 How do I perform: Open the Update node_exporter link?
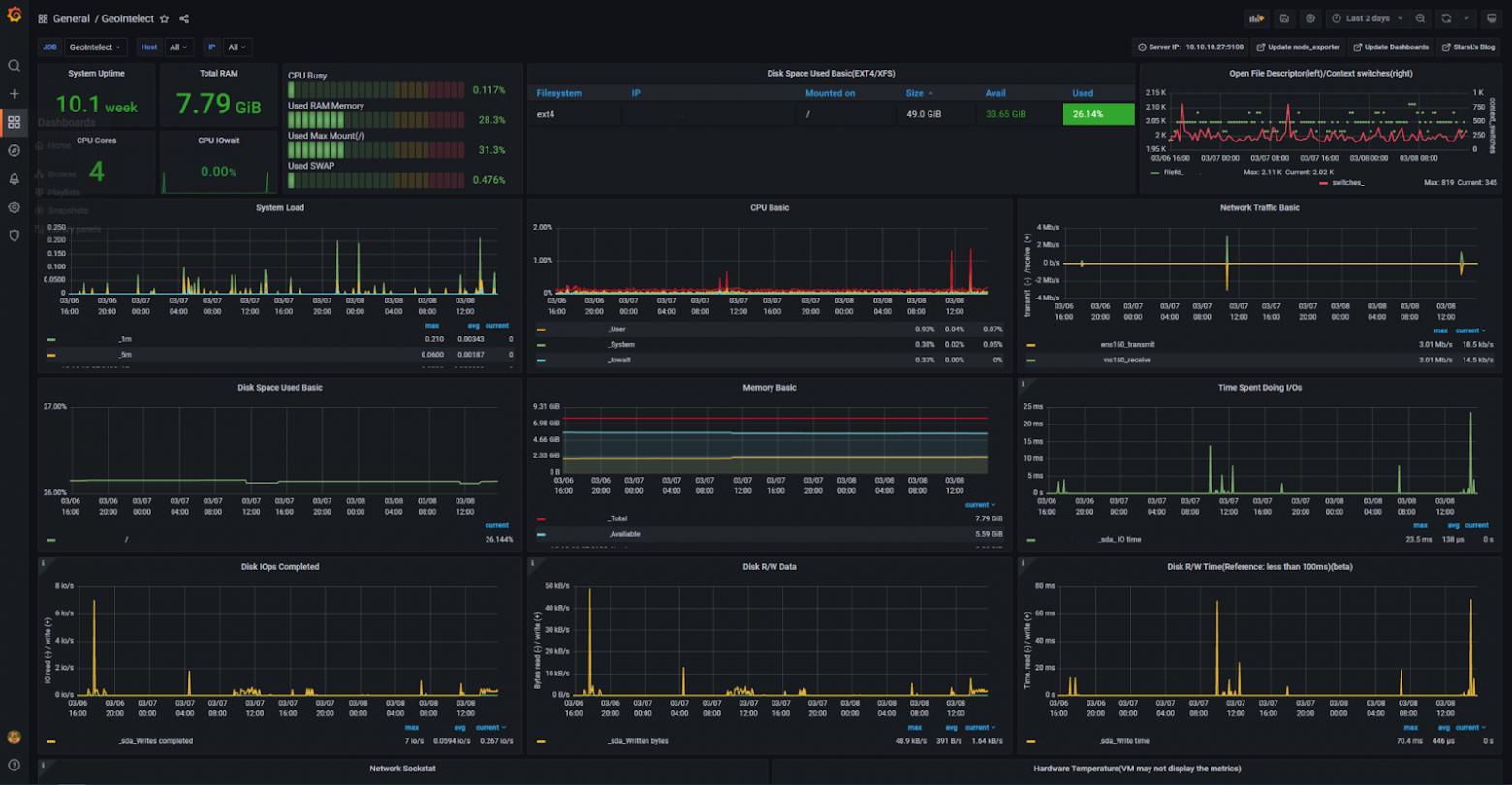[x=1297, y=47]
